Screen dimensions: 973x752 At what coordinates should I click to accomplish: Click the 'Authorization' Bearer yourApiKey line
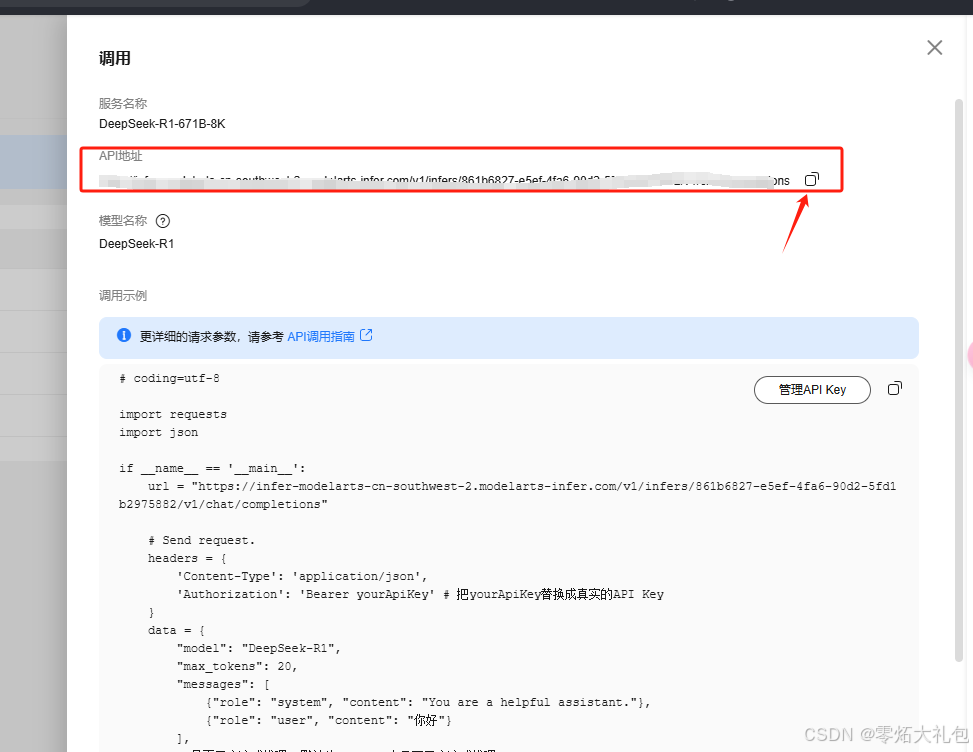[420, 594]
